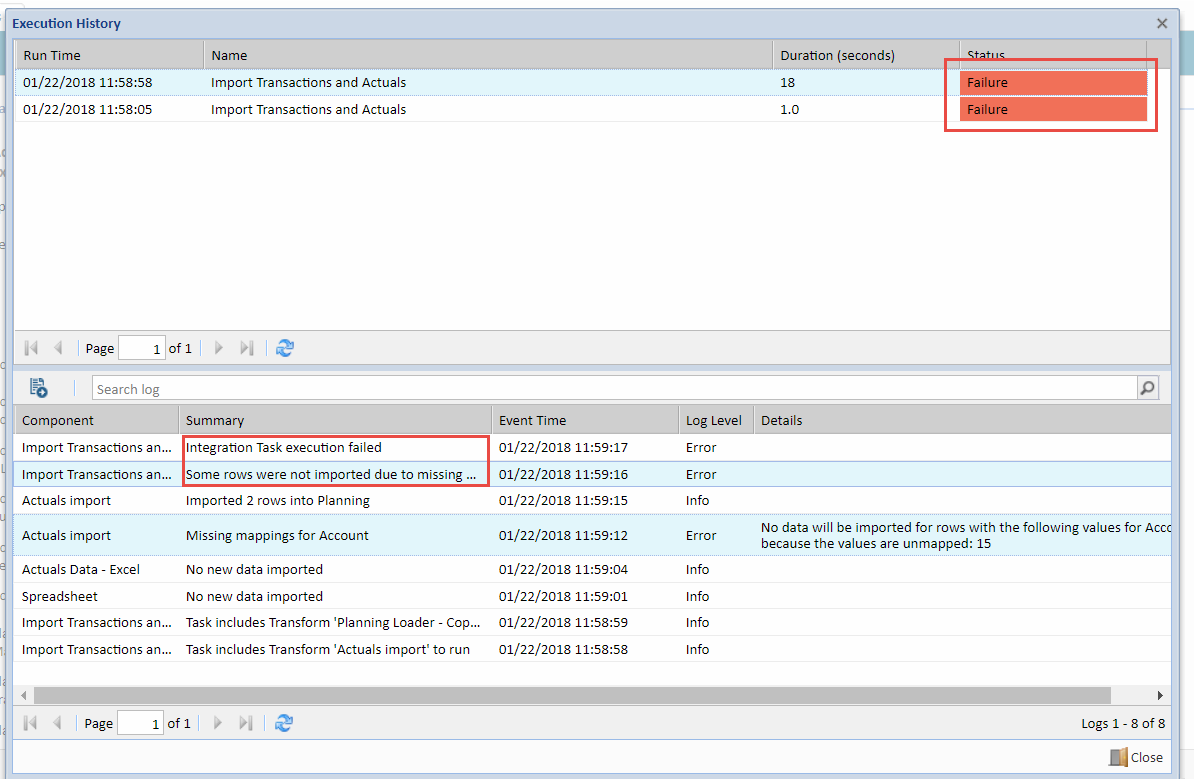Sort by Run Time column header

(x=110, y=56)
